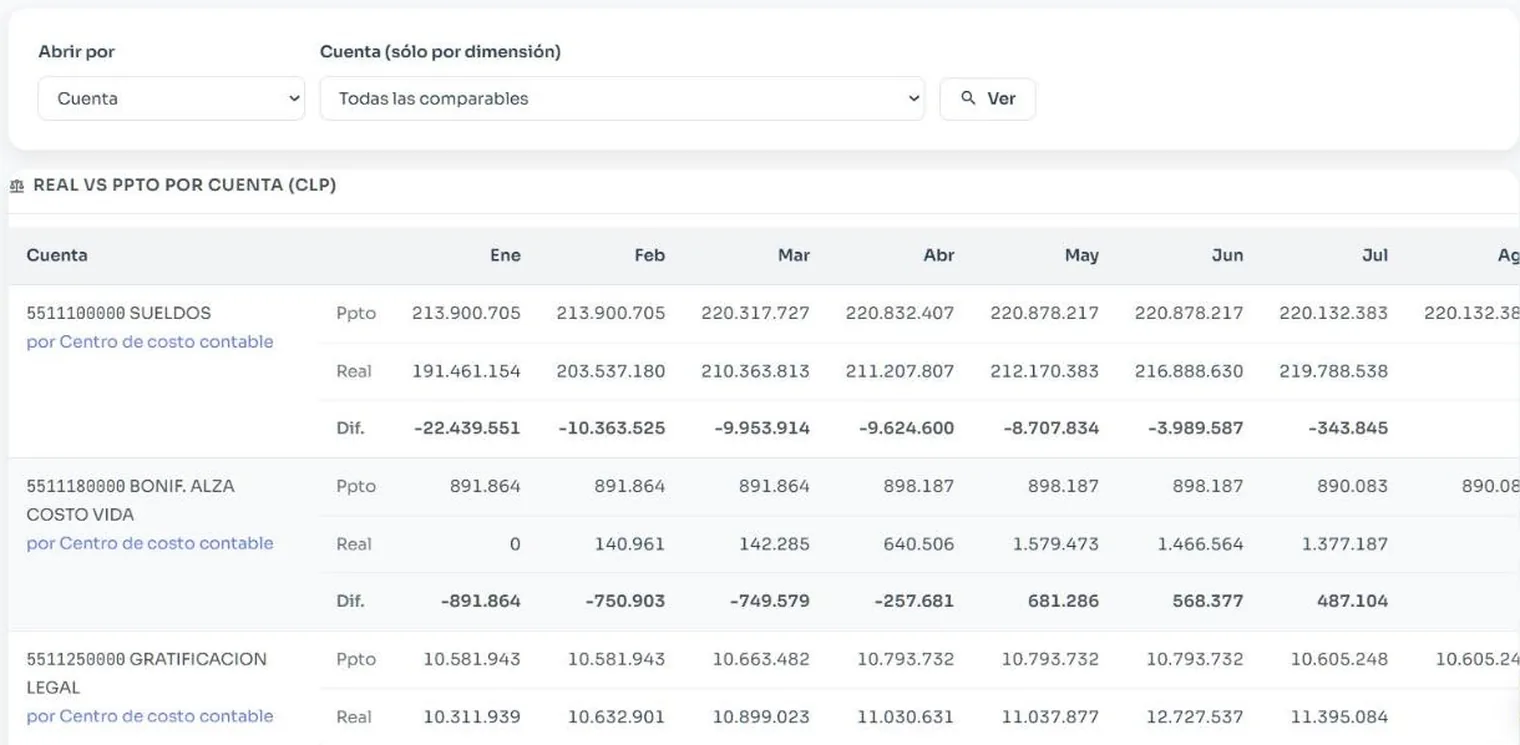Select SUELDOS Ene Dif. value -22.439.551

coord(467,428)
